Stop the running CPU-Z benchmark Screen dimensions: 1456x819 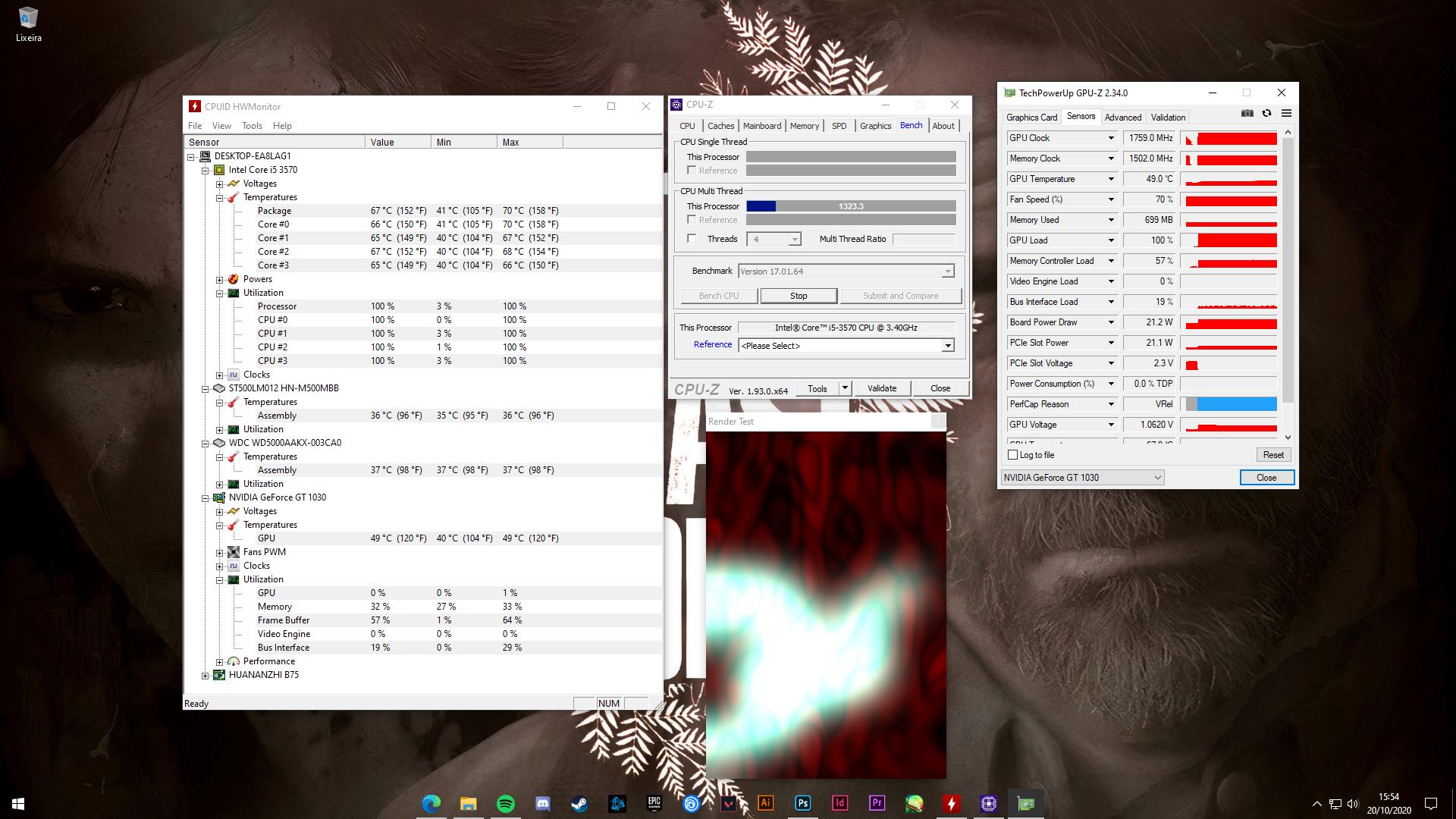pos(799,296)
